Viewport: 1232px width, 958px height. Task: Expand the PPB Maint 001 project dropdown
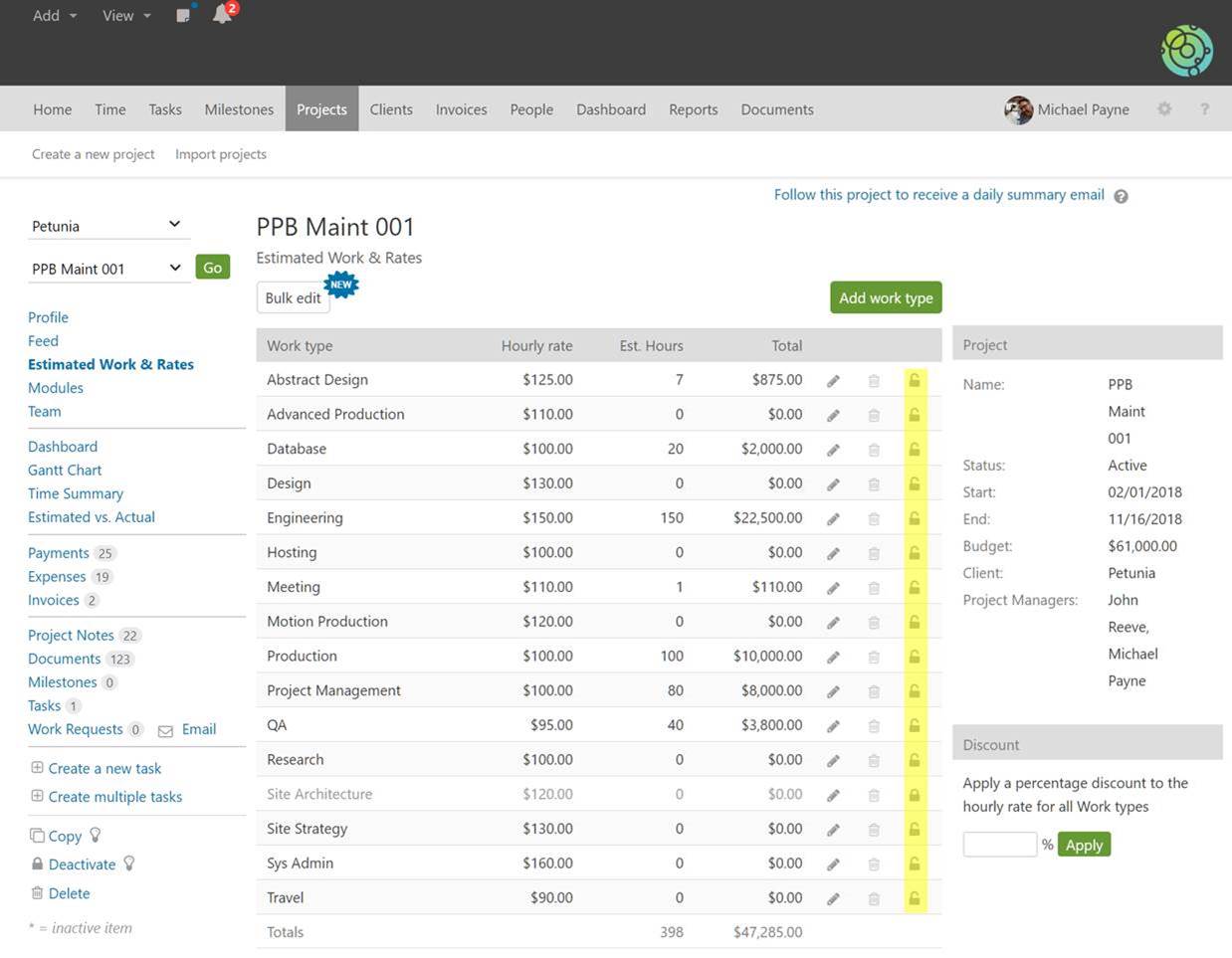coord(105,269)
